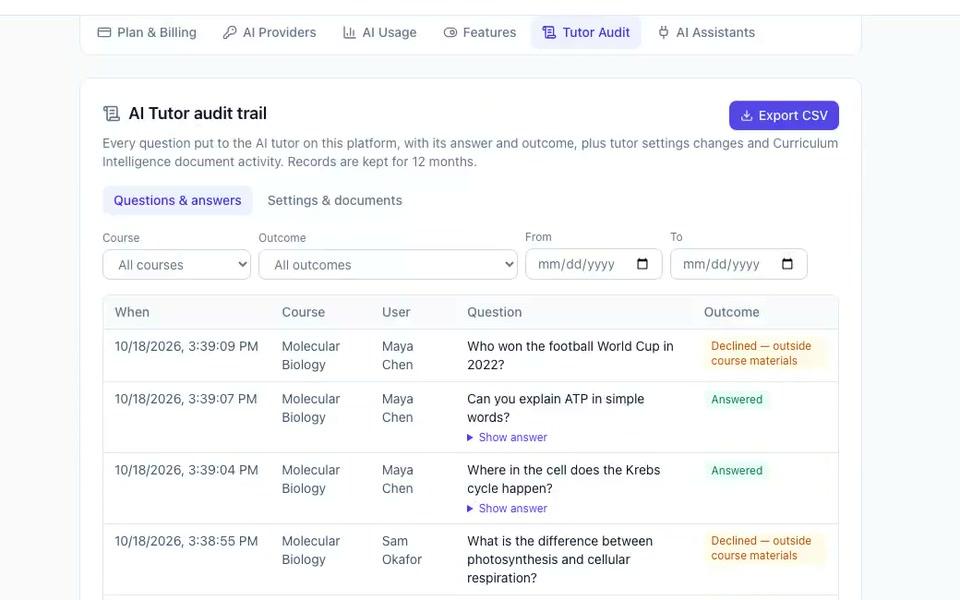
Task: Expand Show answer for the Krebs cycle question
Action: coord(507,508)
